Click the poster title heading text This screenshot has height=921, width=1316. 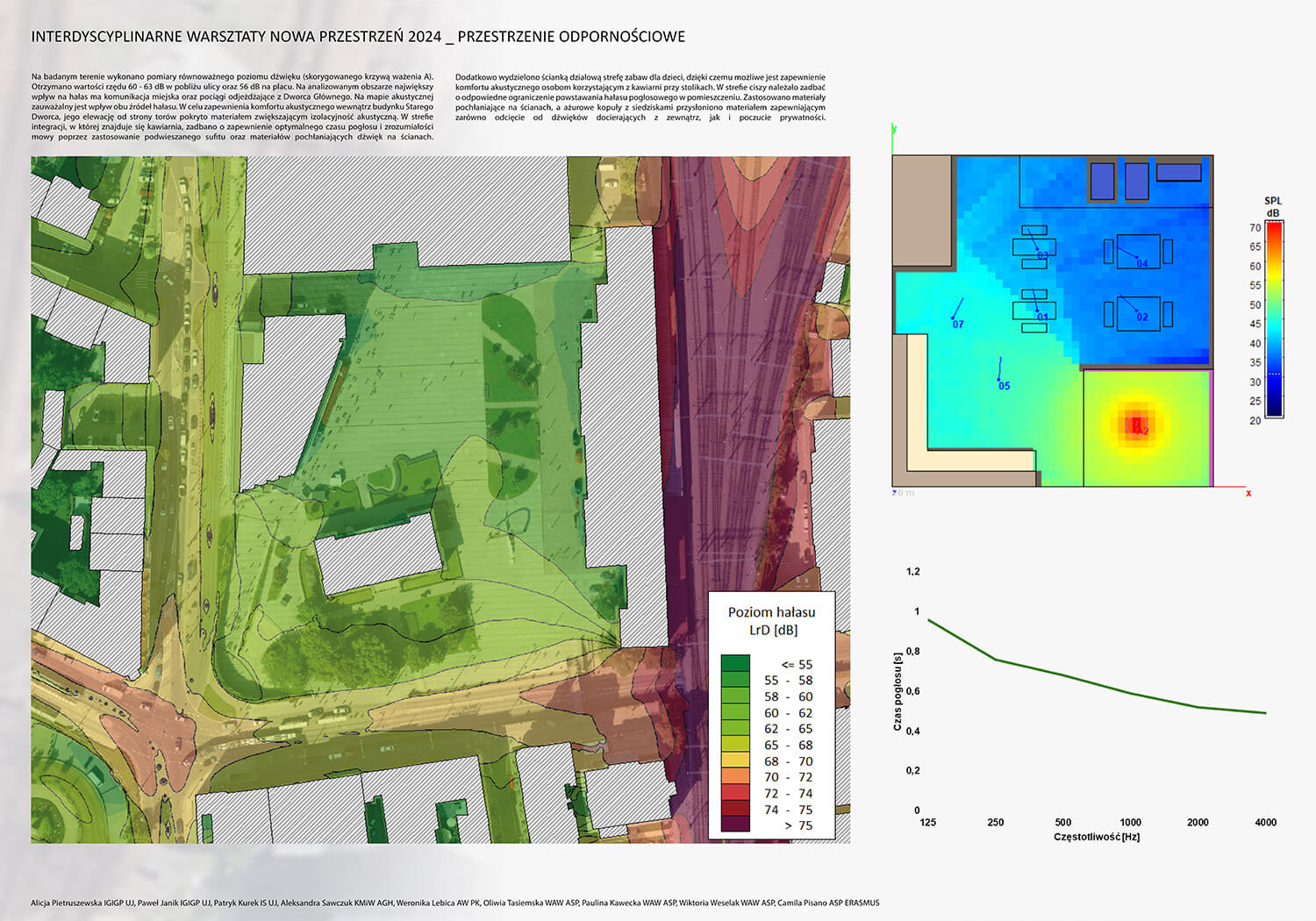pyautogui.click(x=358, y=37)
